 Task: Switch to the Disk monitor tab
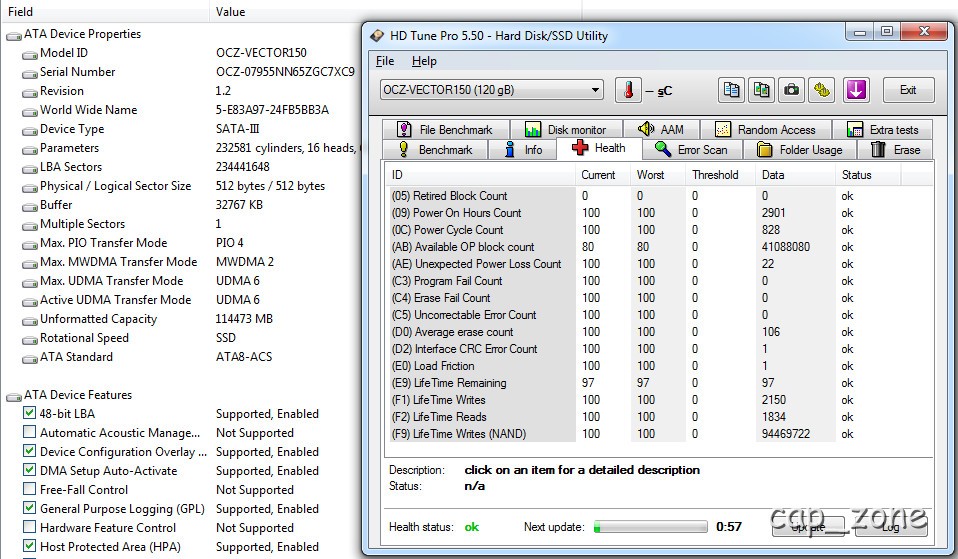[x=566, y=130]
